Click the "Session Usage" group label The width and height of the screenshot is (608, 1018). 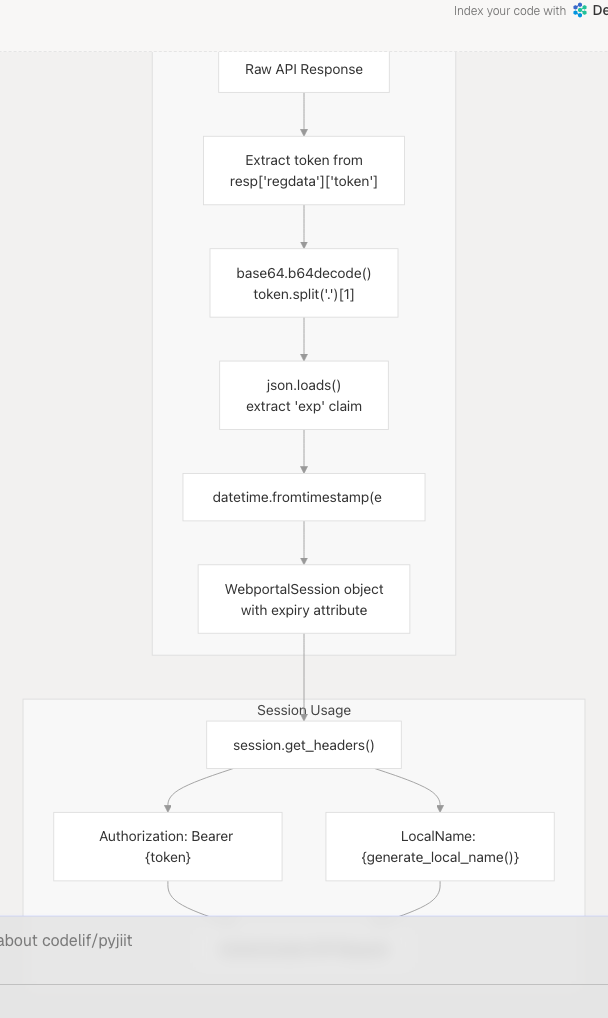point(304,710)
